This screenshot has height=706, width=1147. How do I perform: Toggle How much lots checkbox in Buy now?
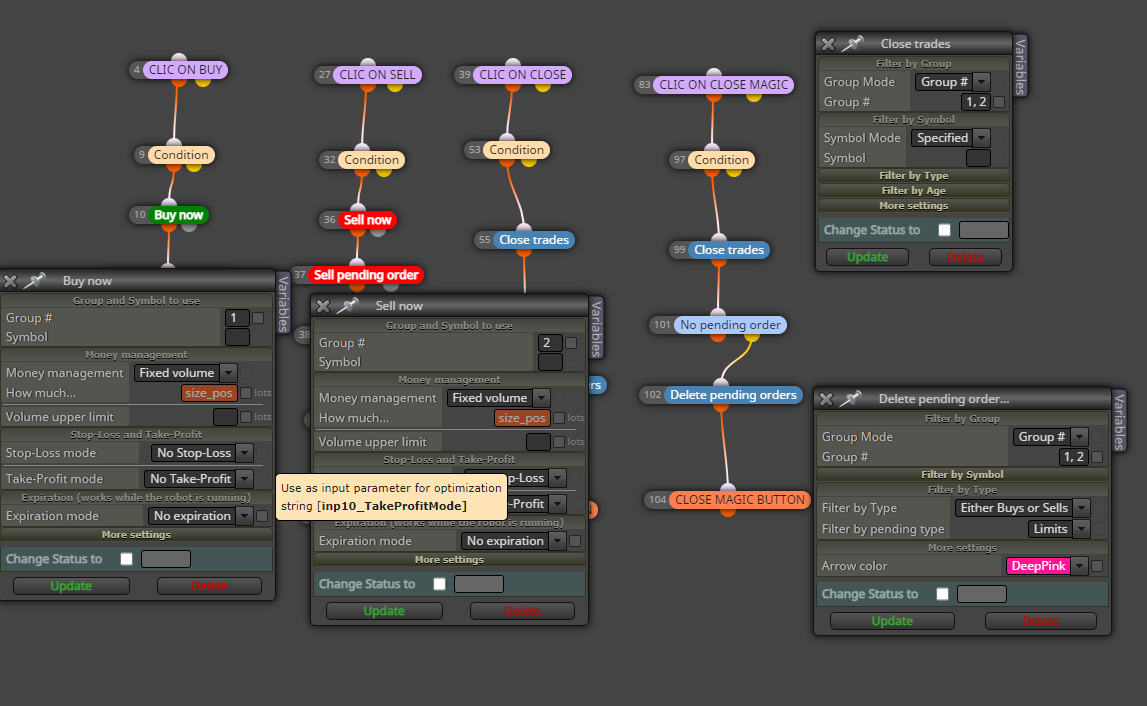tap(247, 393)
